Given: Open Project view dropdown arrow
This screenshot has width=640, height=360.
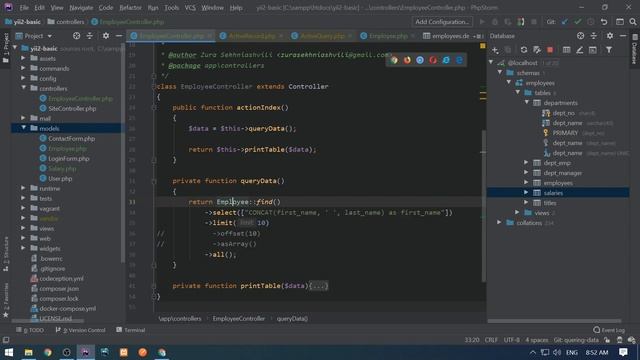Looking at the screenshot, I should [x=49, y=36].
